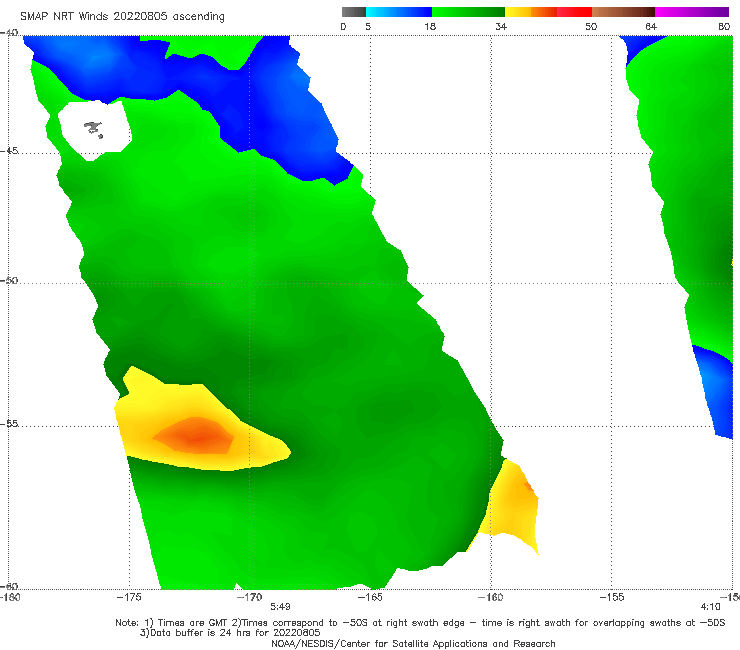Click the magenta-purple segment of the color bar

(x=692, y=12)
